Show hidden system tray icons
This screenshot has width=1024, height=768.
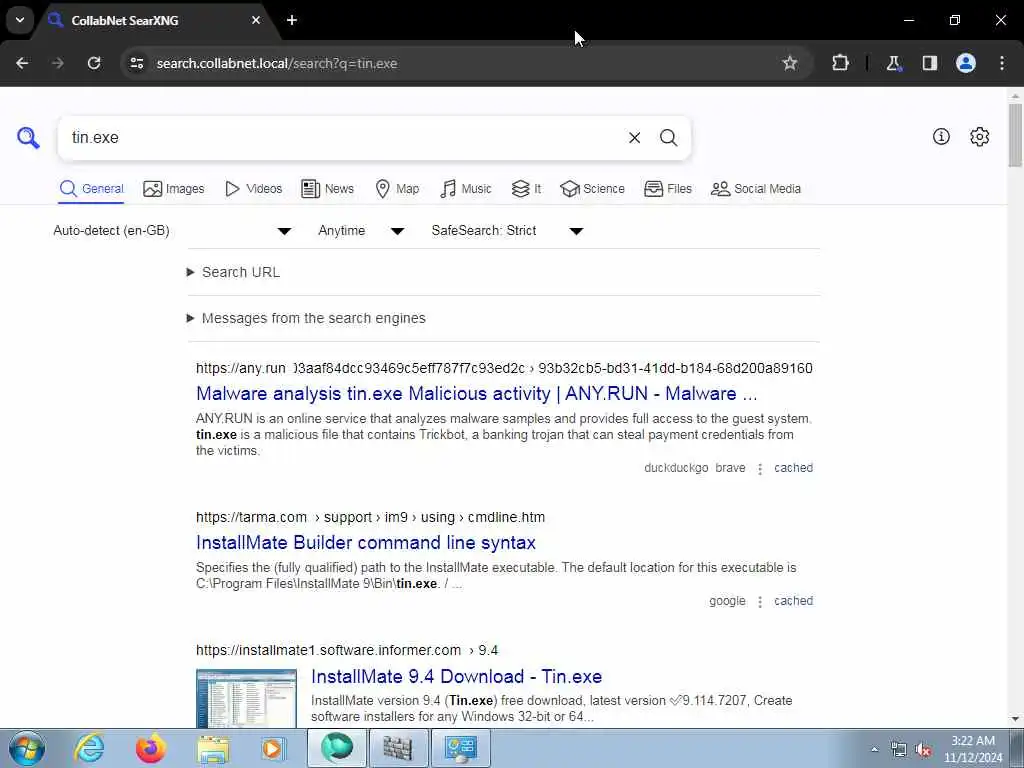874,749
